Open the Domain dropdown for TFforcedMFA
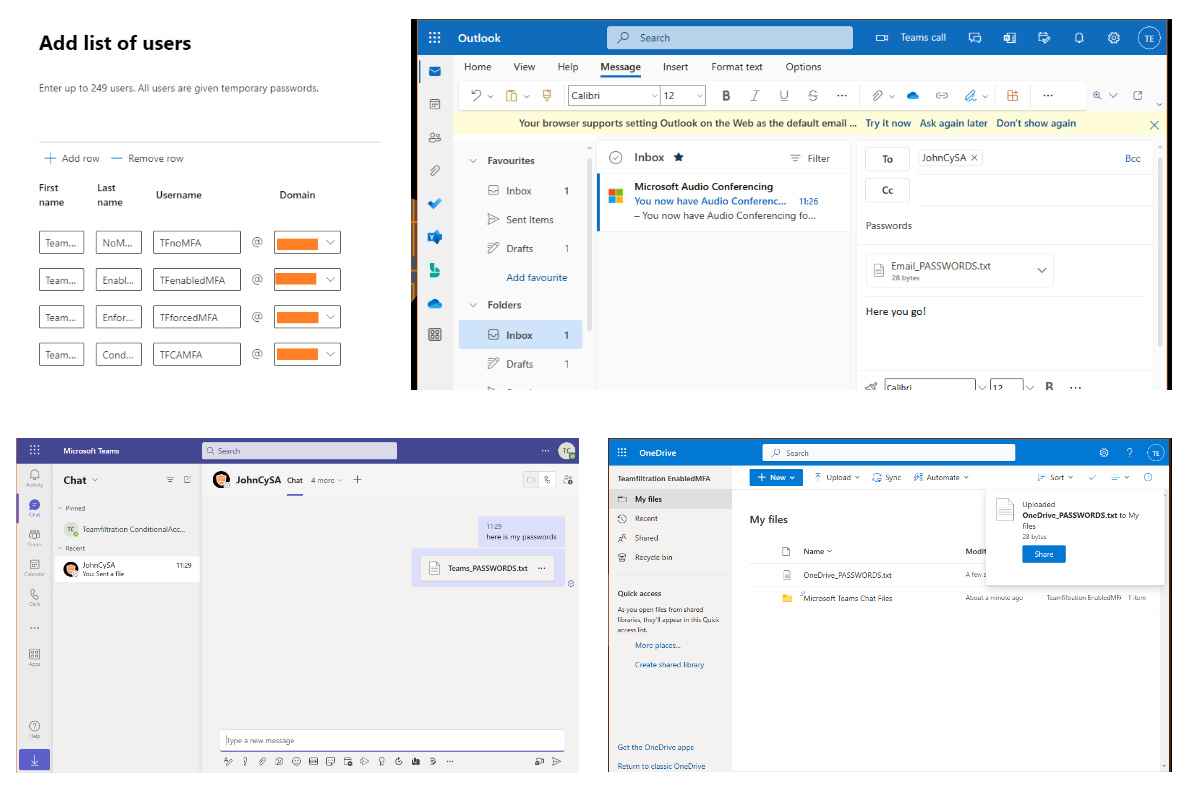This screenshot has height=790, width=1187. tap(307, 317)
